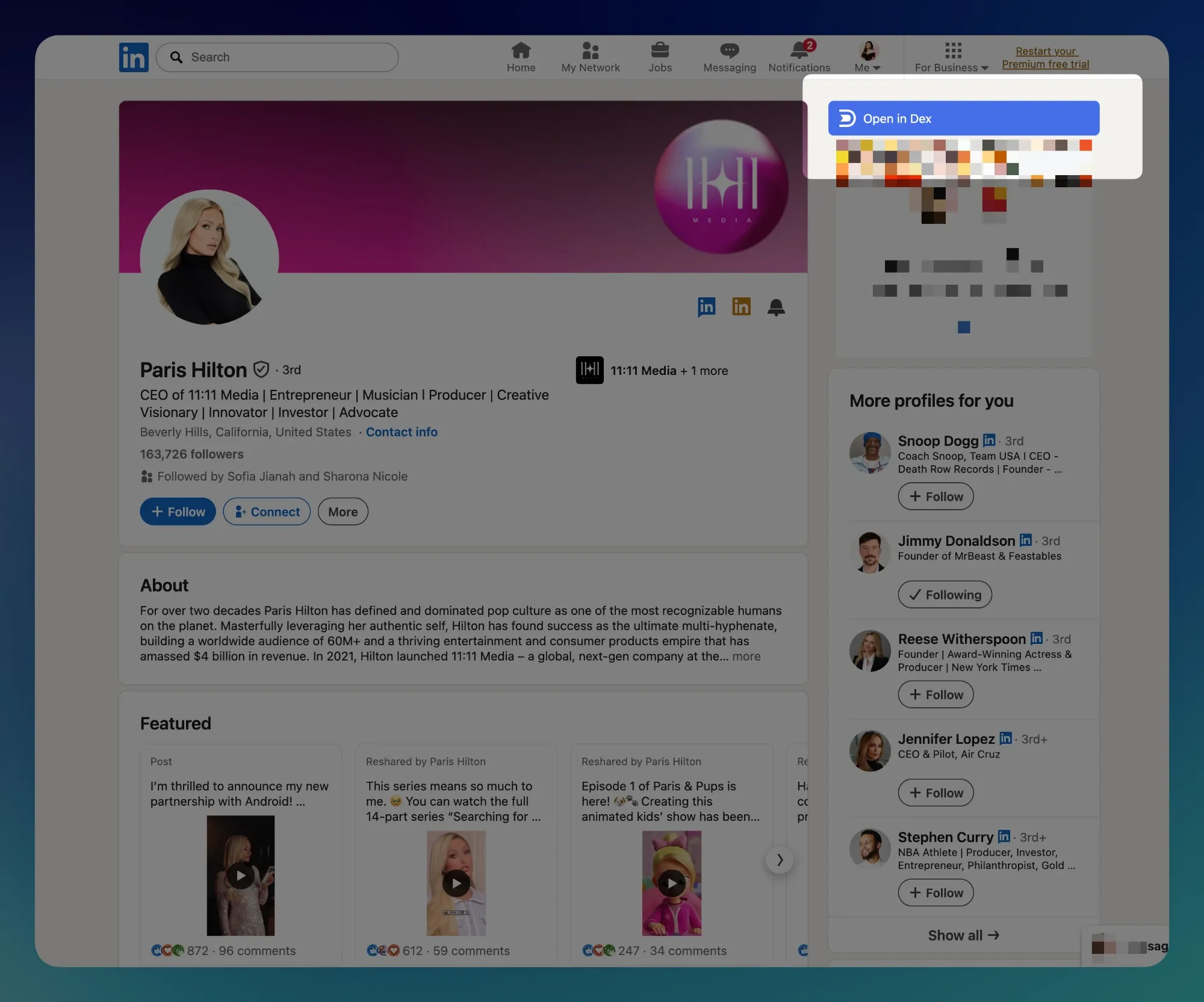Image resolution: width=1204 pixels, height=1002 pixels.
Task: Click the LinkedIn badge next to Reese Witherspoon
Action: point(1037,638)
